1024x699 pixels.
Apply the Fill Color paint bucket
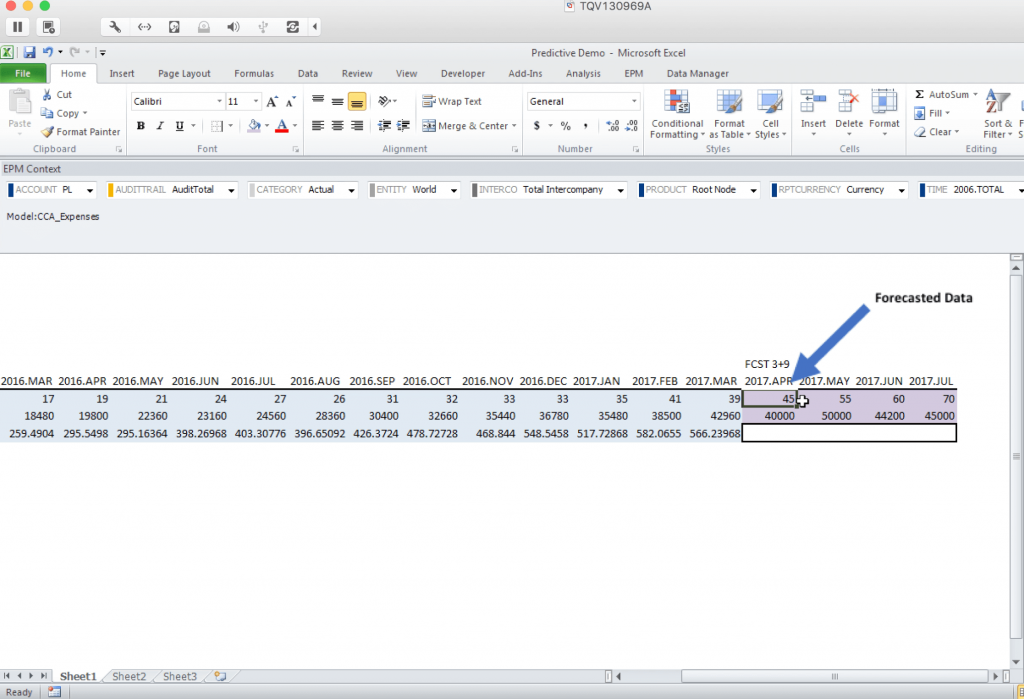pos(254,125)
